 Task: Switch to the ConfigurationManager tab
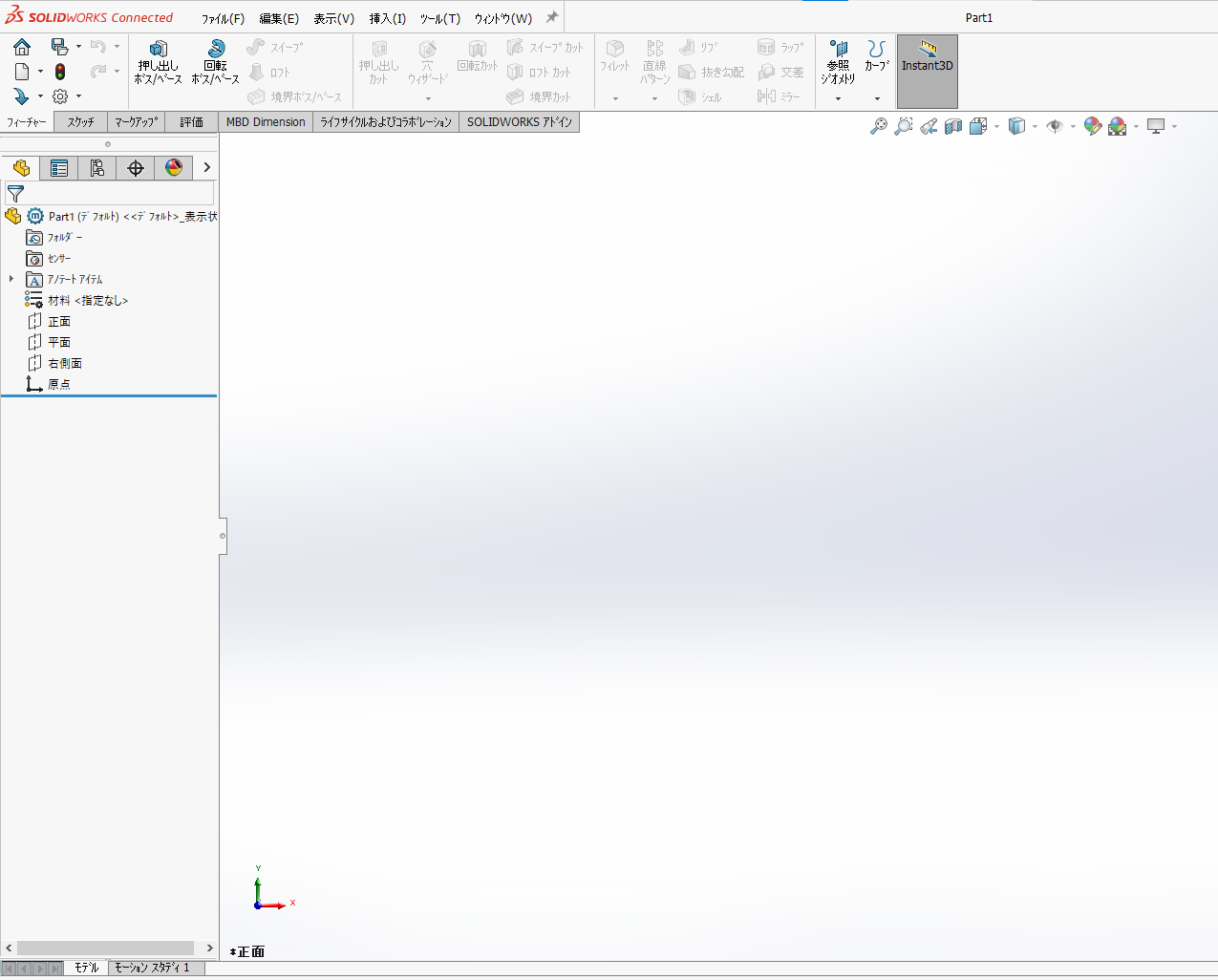pyautogui.click(x=96, y=167)
